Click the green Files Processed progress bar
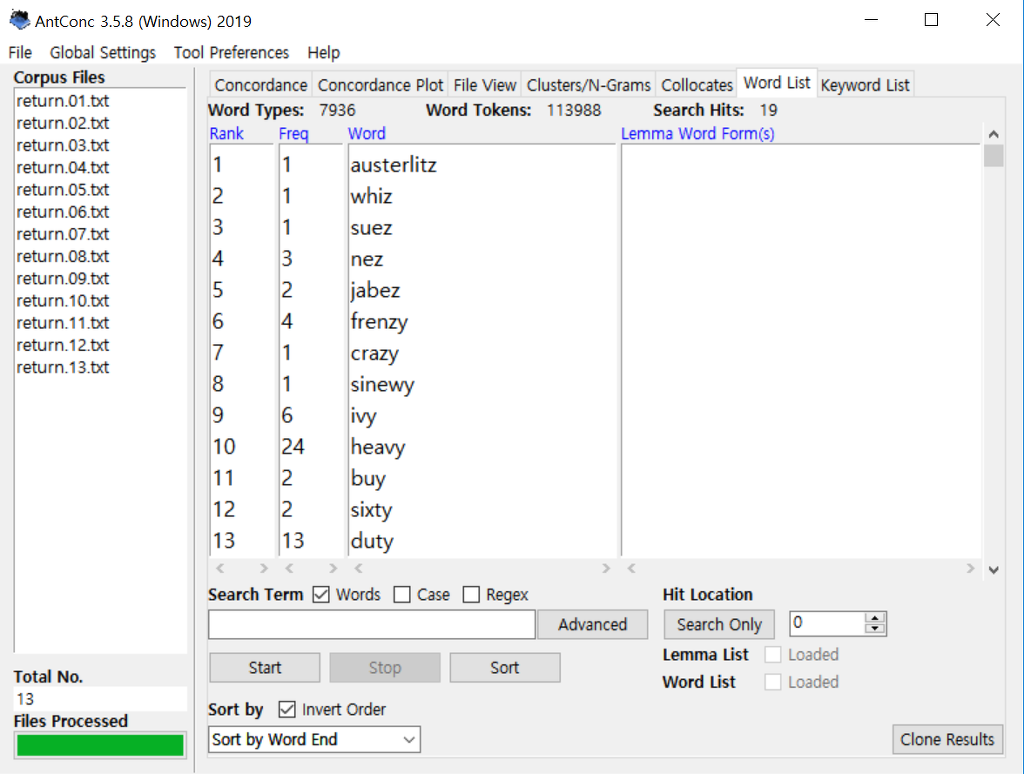1024x774 pixels. (100, 745)
